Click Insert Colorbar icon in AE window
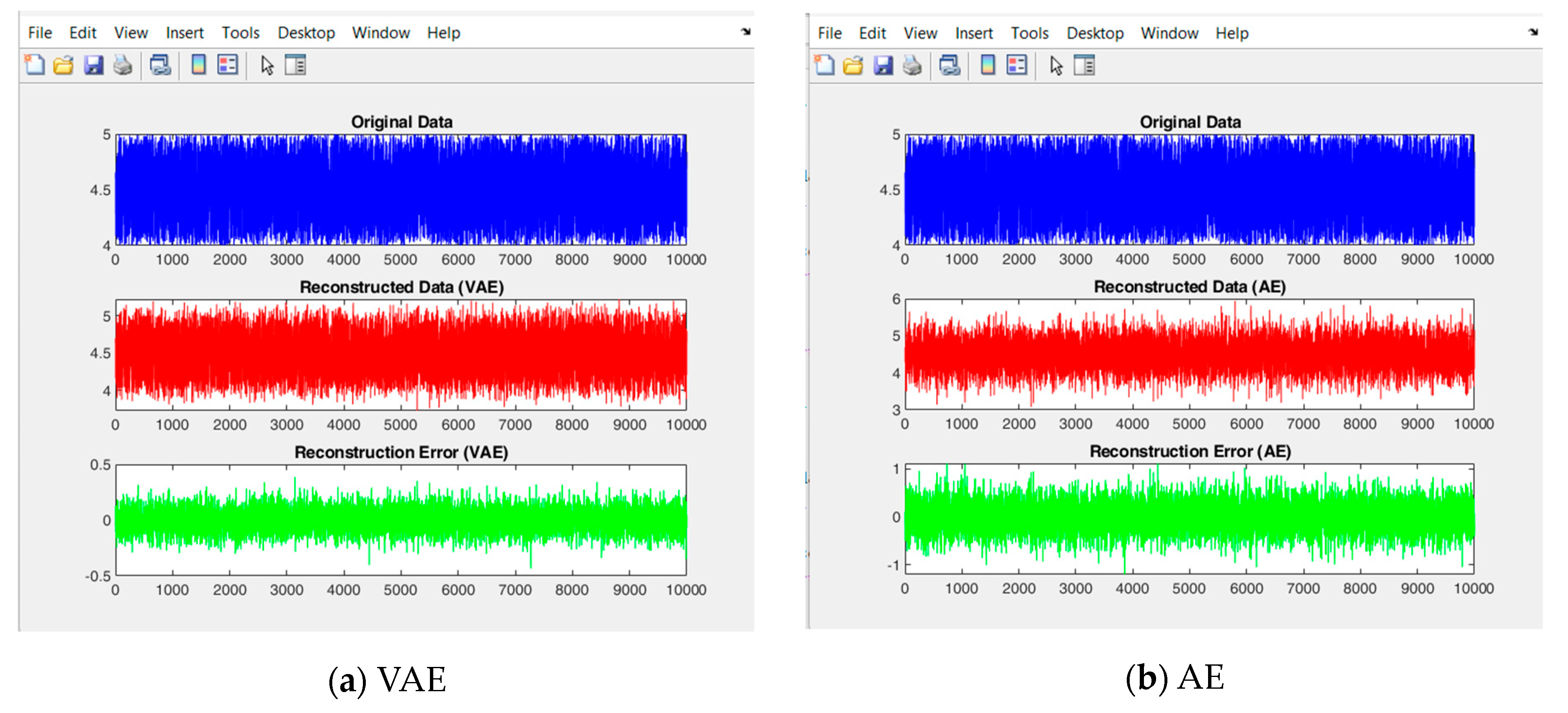The image size is (1568, 713). [988, 65]
